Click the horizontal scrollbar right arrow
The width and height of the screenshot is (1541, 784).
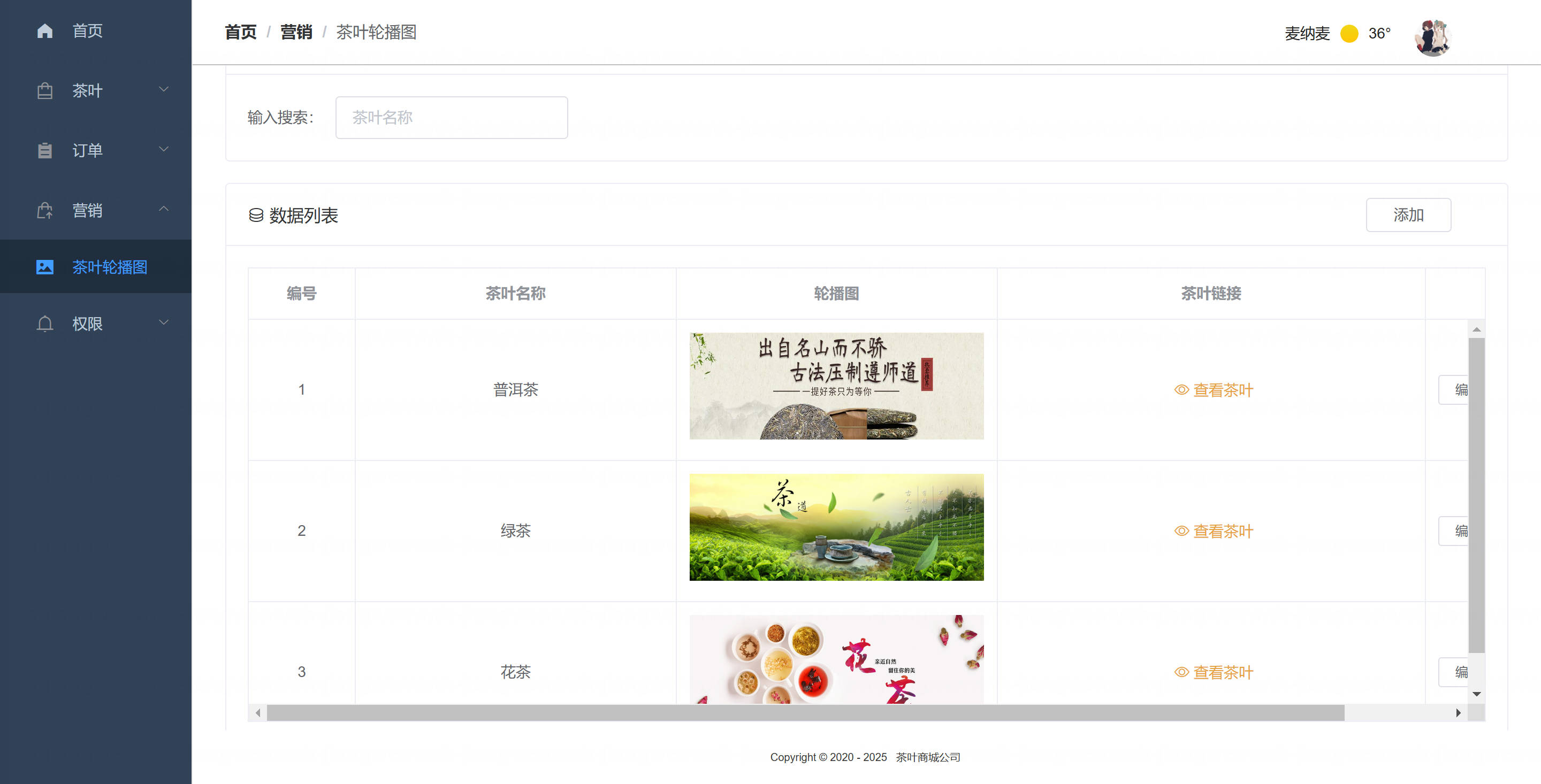click(1458, 712)
